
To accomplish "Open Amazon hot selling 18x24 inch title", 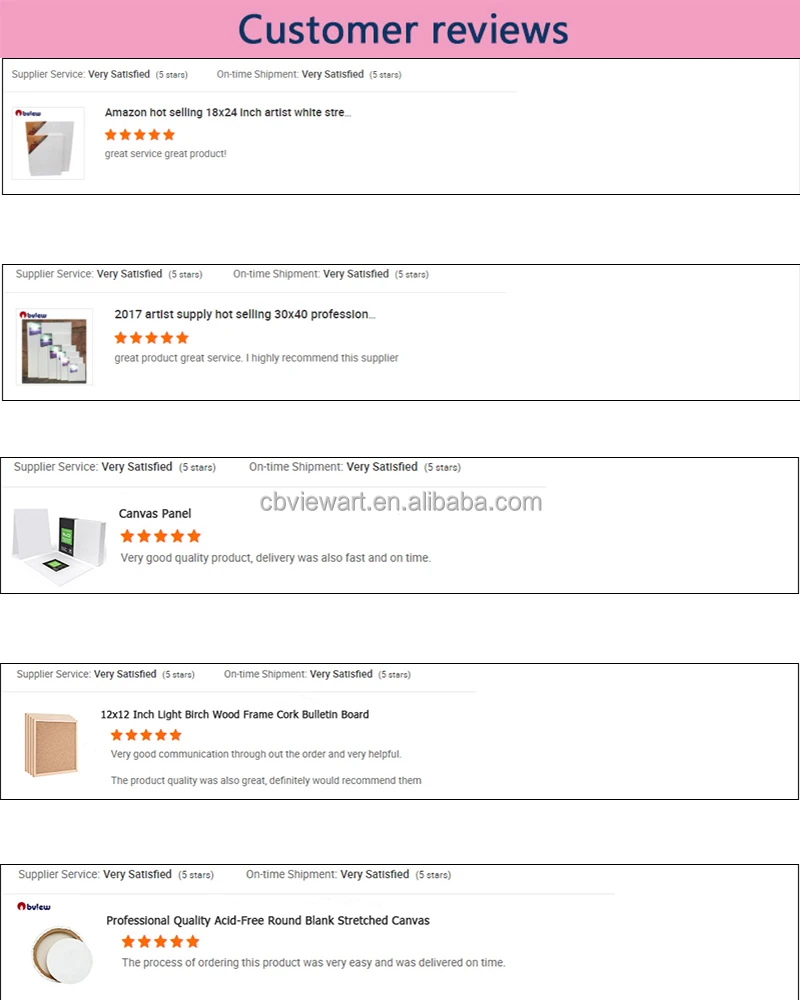I will tap(228, 113).
